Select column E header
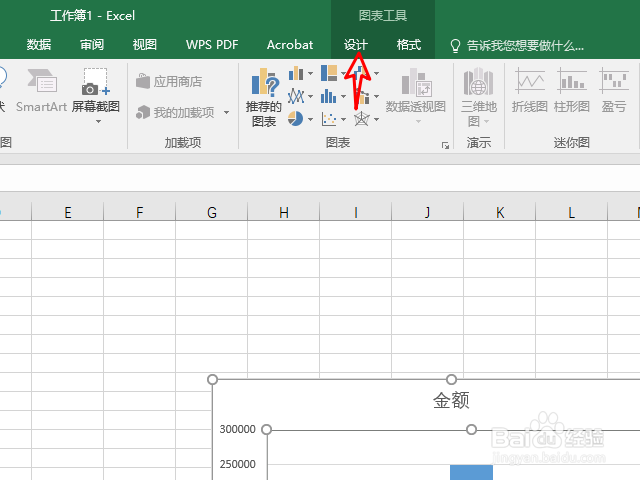 coord(67,212)
